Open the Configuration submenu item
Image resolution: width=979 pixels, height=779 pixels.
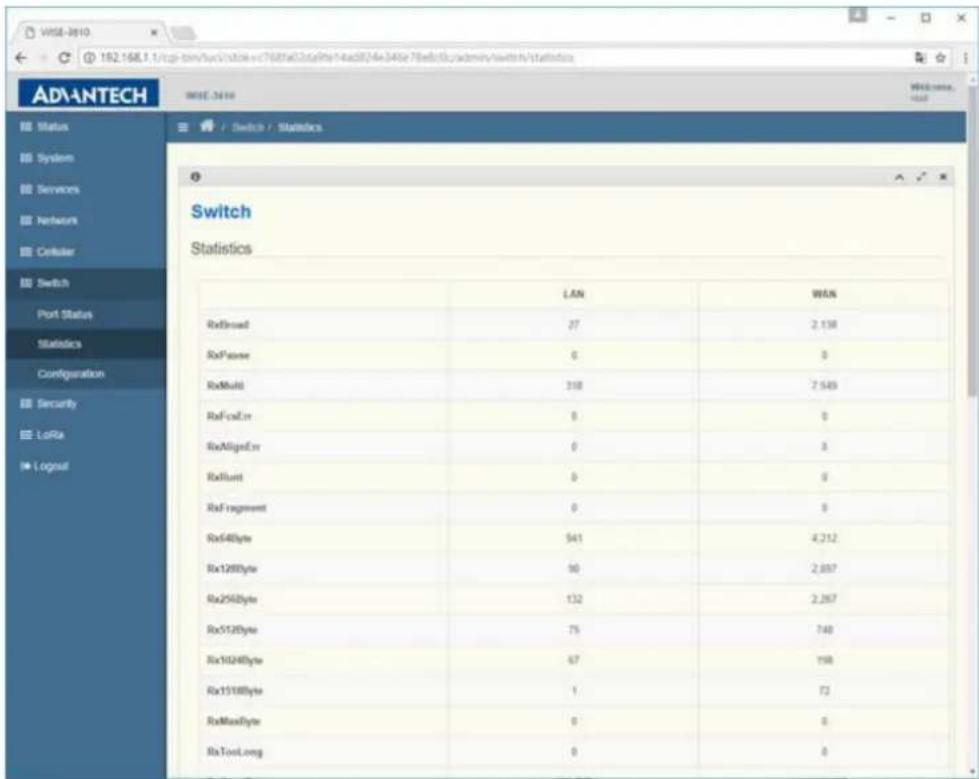coord(71,374)
